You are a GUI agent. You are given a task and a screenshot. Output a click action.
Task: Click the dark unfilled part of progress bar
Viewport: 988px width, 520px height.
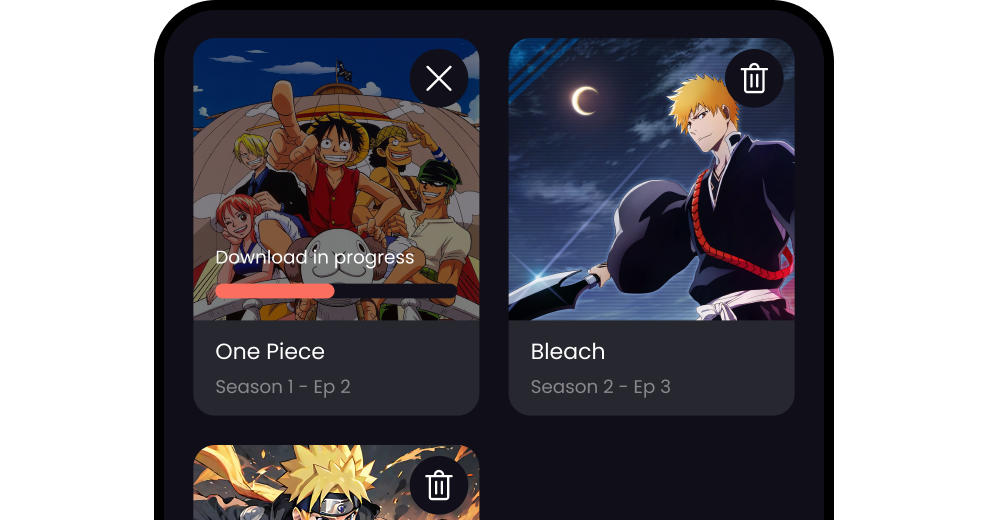click(x=395, y=291)
